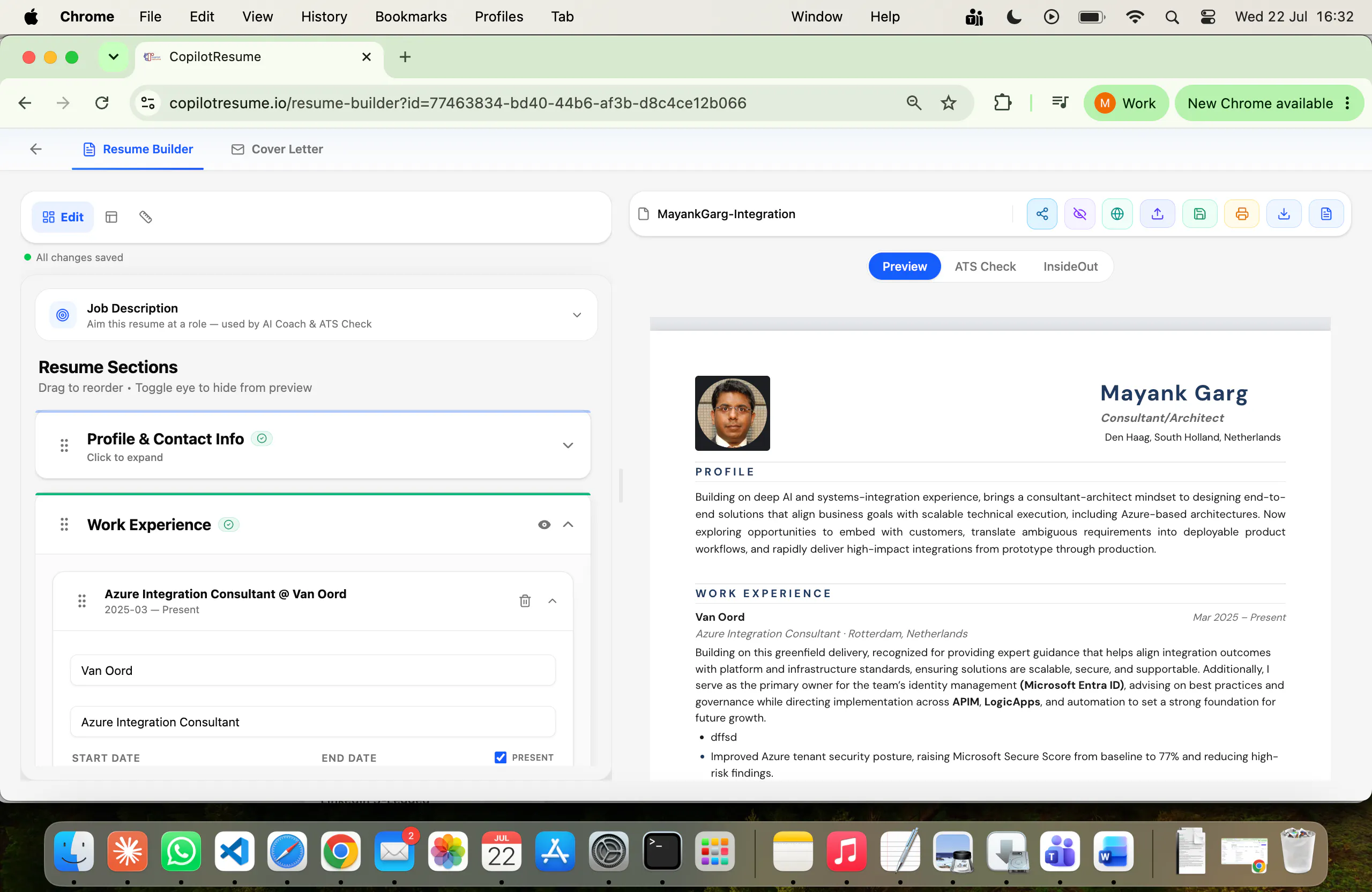Click the New Chrome available button
The image size is (1372, 892).
click(1269, 103)
